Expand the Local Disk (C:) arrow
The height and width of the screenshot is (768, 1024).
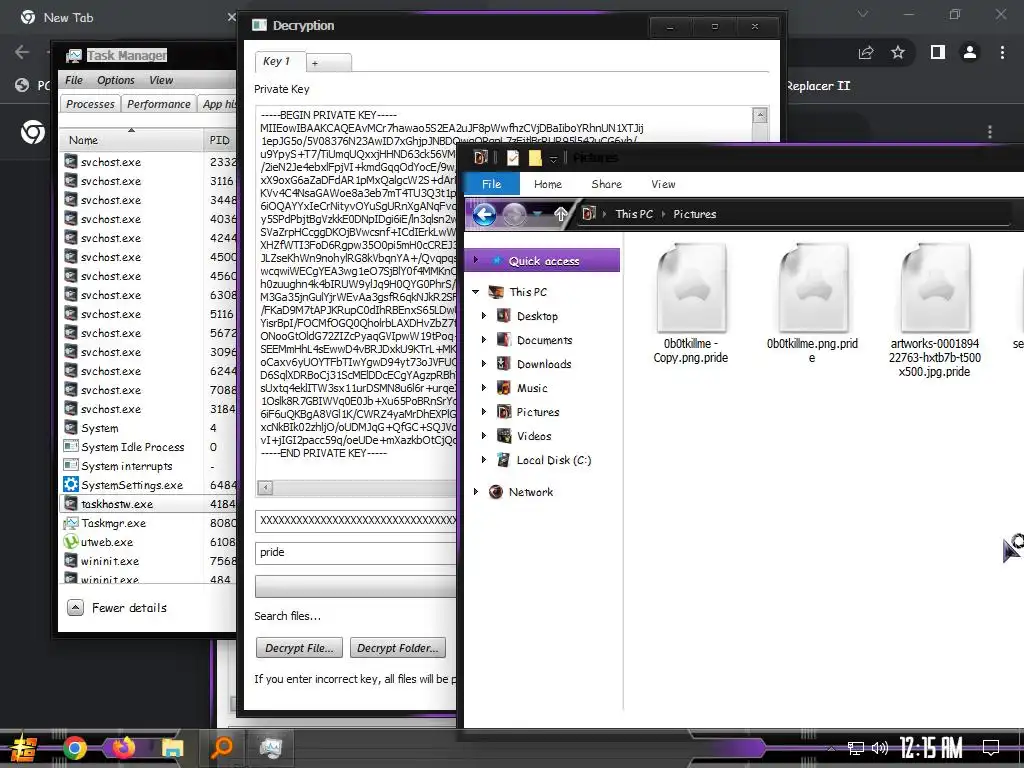point(484,460)
